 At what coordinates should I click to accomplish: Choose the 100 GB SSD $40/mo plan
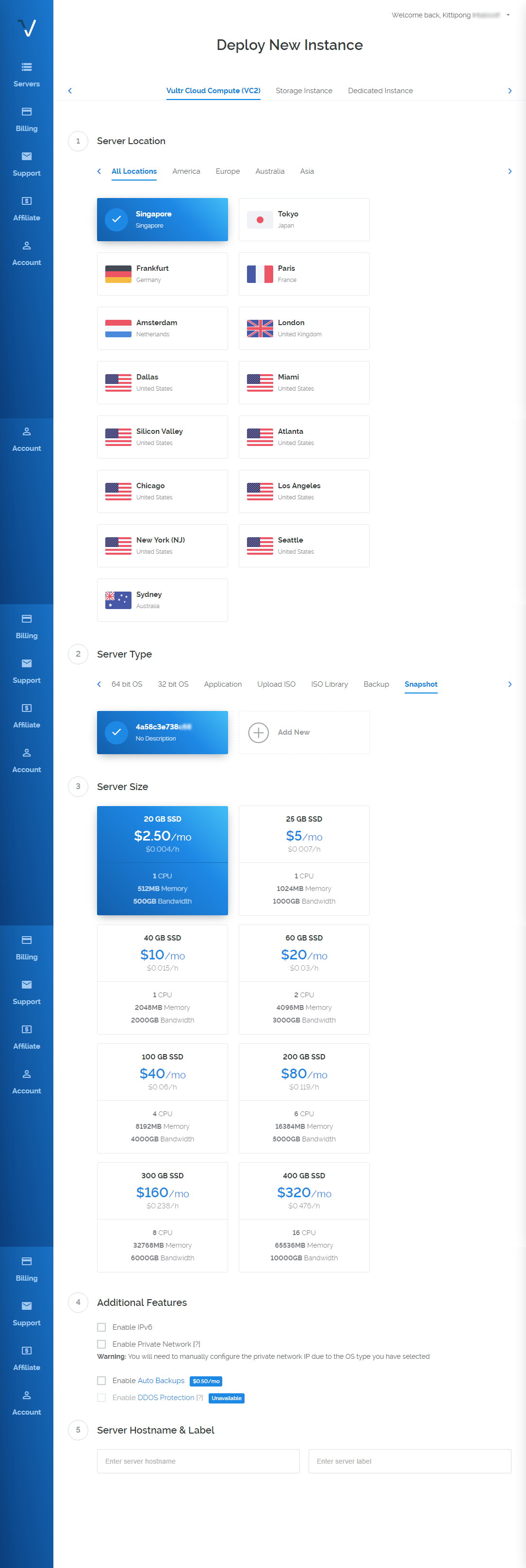coord(163,1098)
